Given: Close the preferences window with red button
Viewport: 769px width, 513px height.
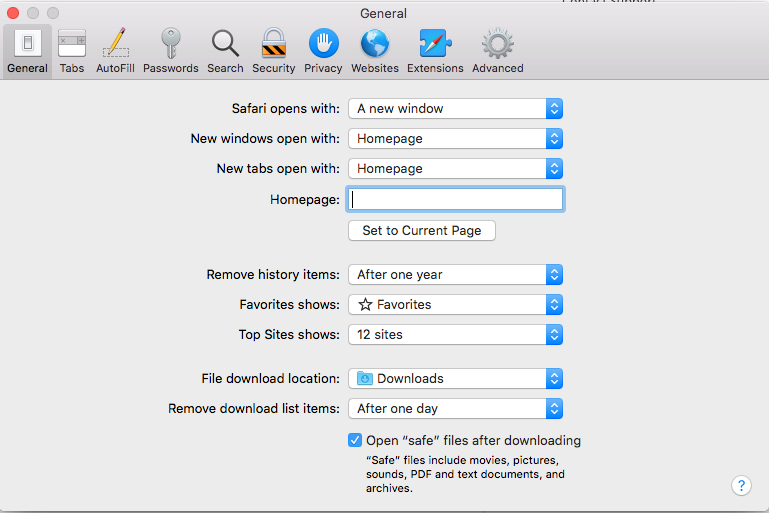Looking at the screenshot, I should click(x=13, y=13).
